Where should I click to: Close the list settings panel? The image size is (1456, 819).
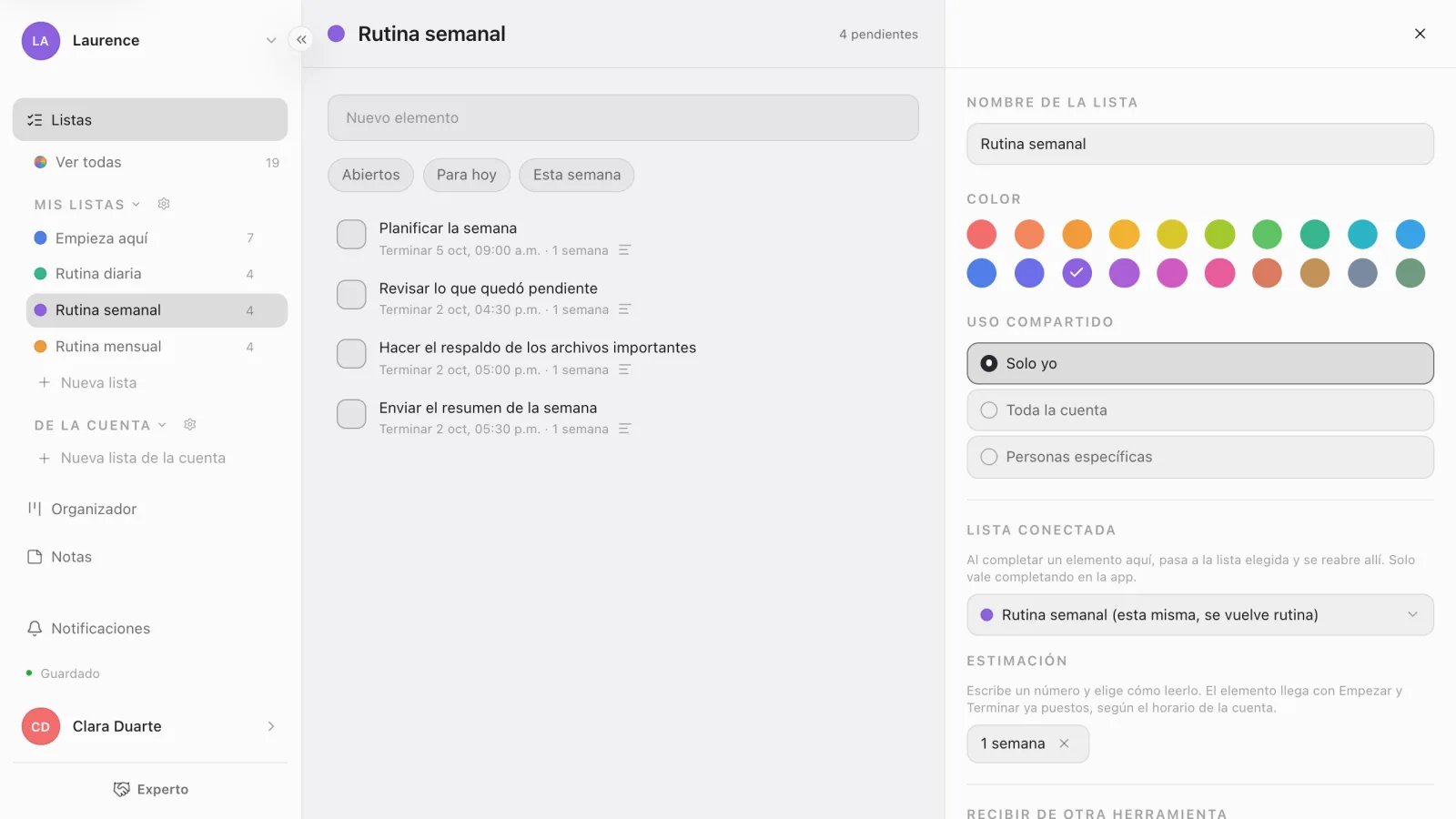click(1420, 34)
